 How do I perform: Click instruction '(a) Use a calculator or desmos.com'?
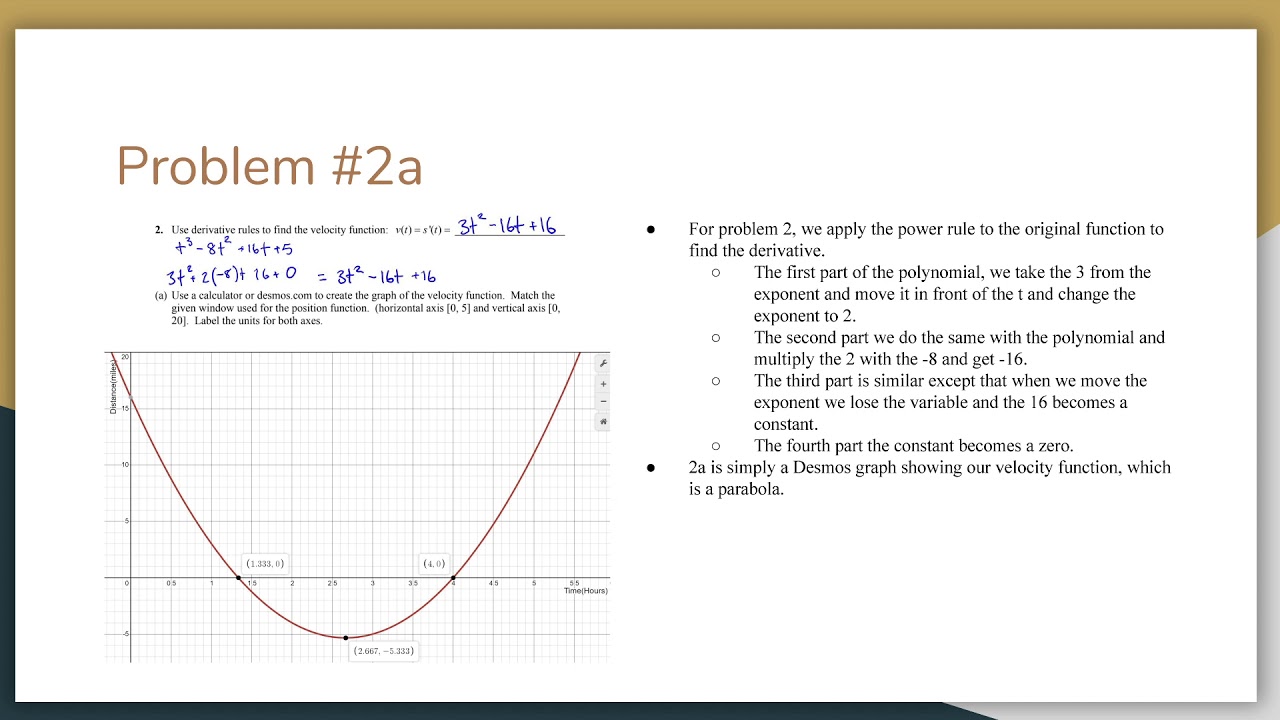coord(357,308)
